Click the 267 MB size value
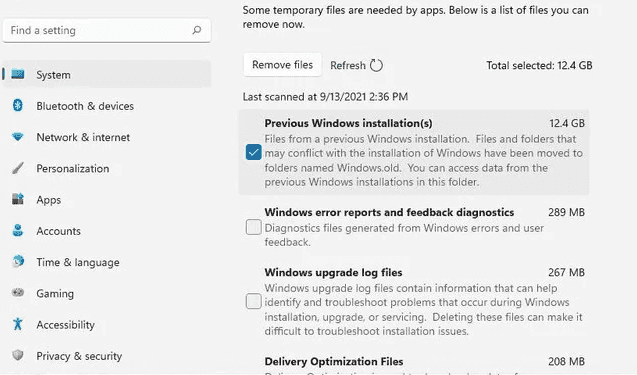637x375 pixels. point(566,272)
